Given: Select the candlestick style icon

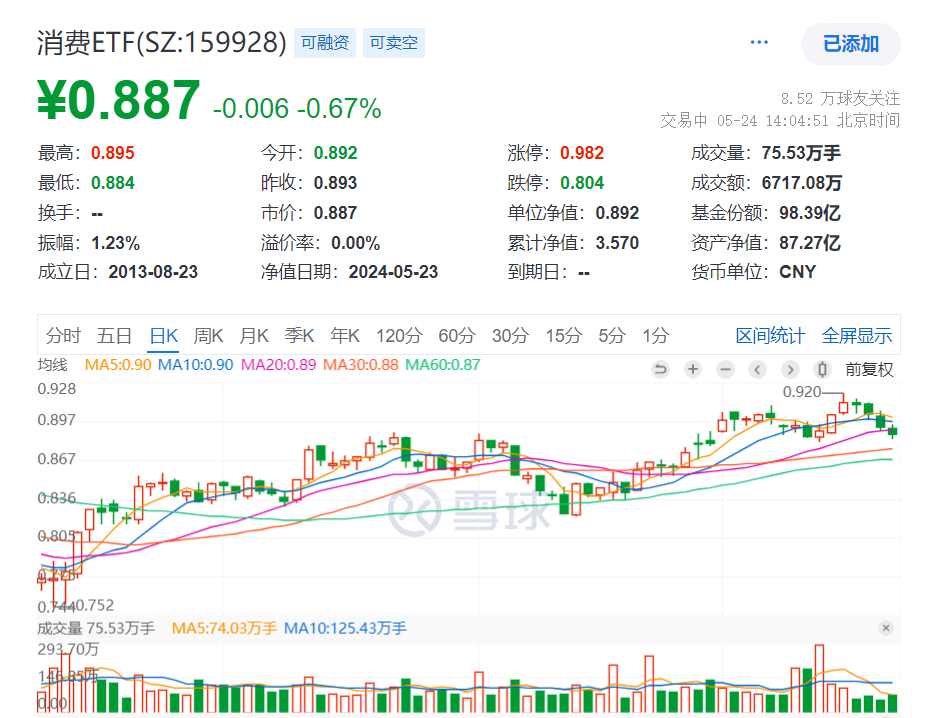Looking at the screenshot, I should pyautogui.click(x=821, y=369).
